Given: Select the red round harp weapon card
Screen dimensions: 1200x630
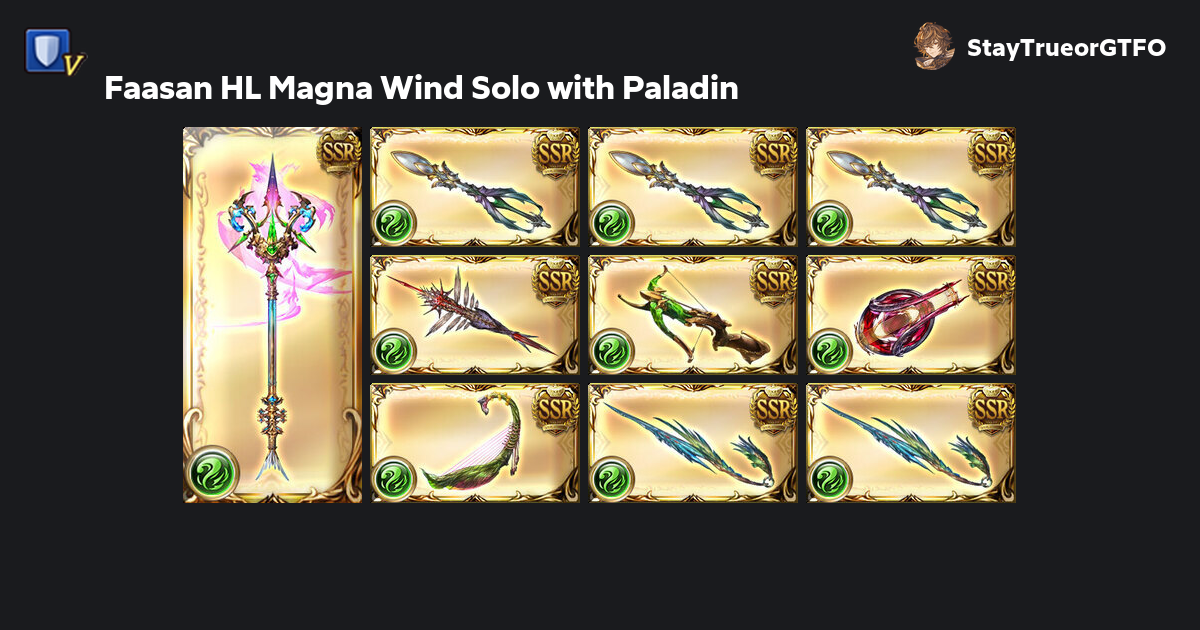Looking at the screenshot, I should click(911, 314).
